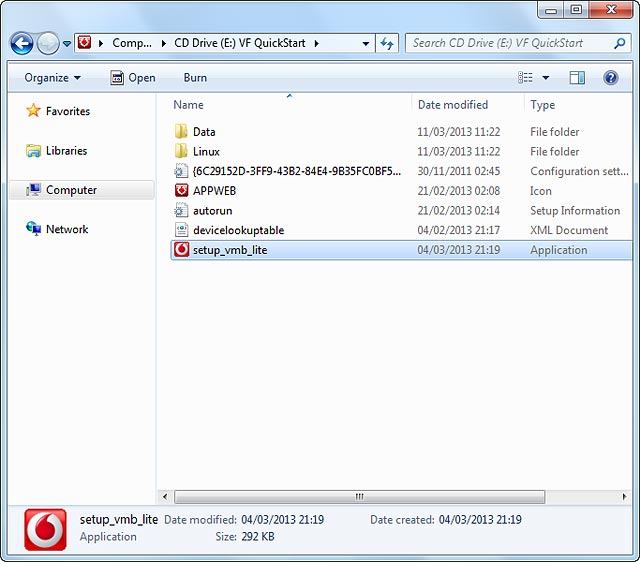
Task: Open the More view options dropdown arrow
Action: (545, 78)
